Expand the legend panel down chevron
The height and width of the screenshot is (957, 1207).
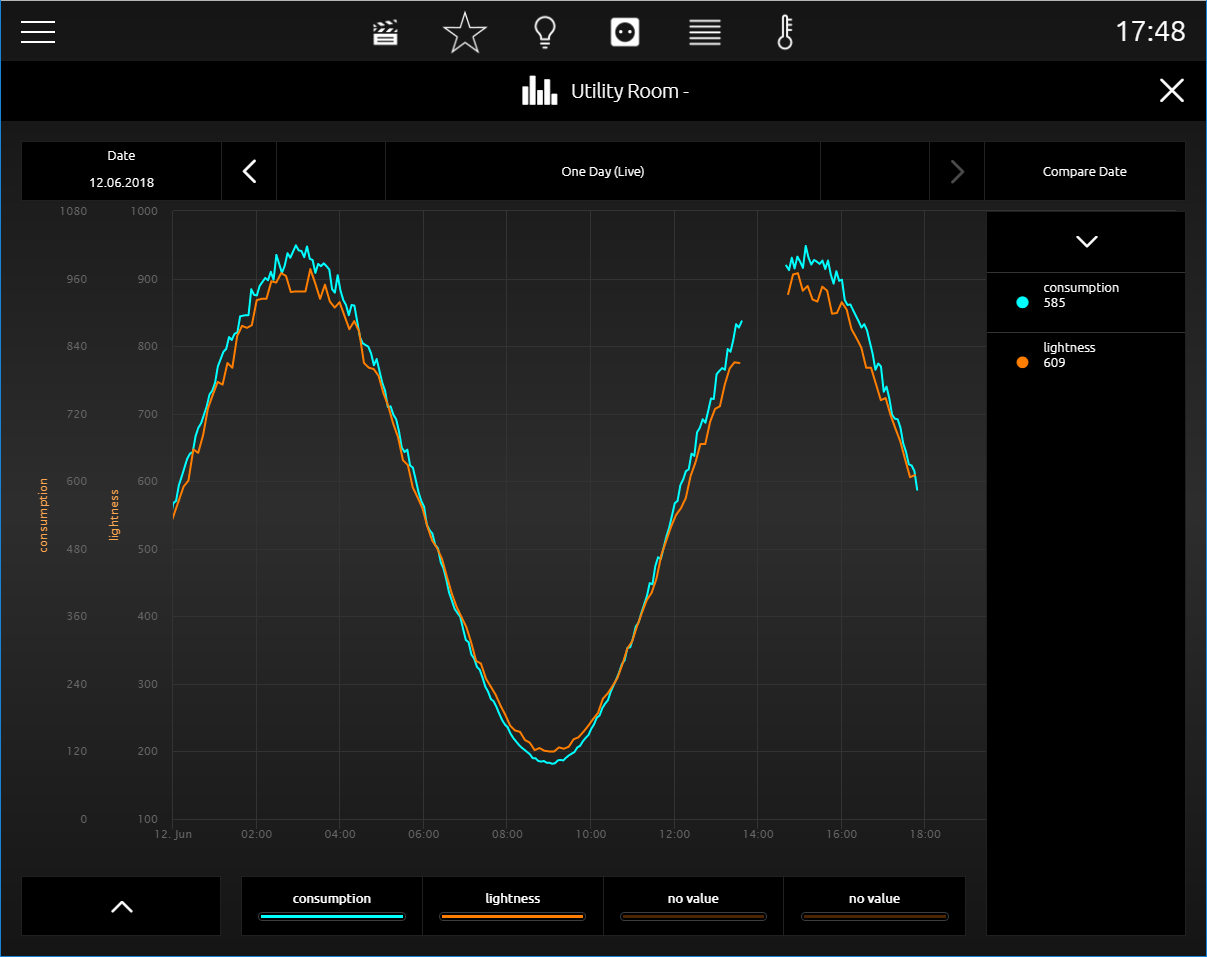tap(1086, 242)
